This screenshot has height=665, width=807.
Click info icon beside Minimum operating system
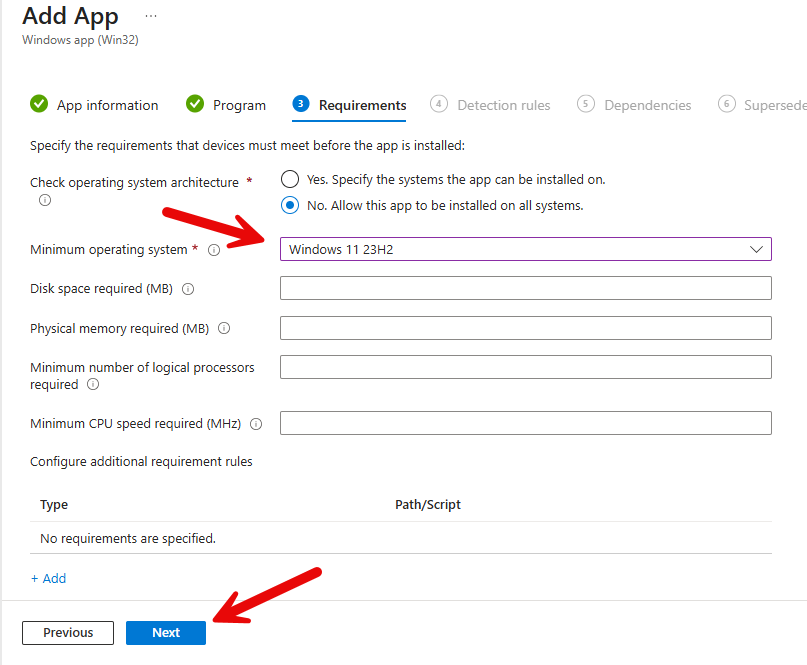click(214, 250)
